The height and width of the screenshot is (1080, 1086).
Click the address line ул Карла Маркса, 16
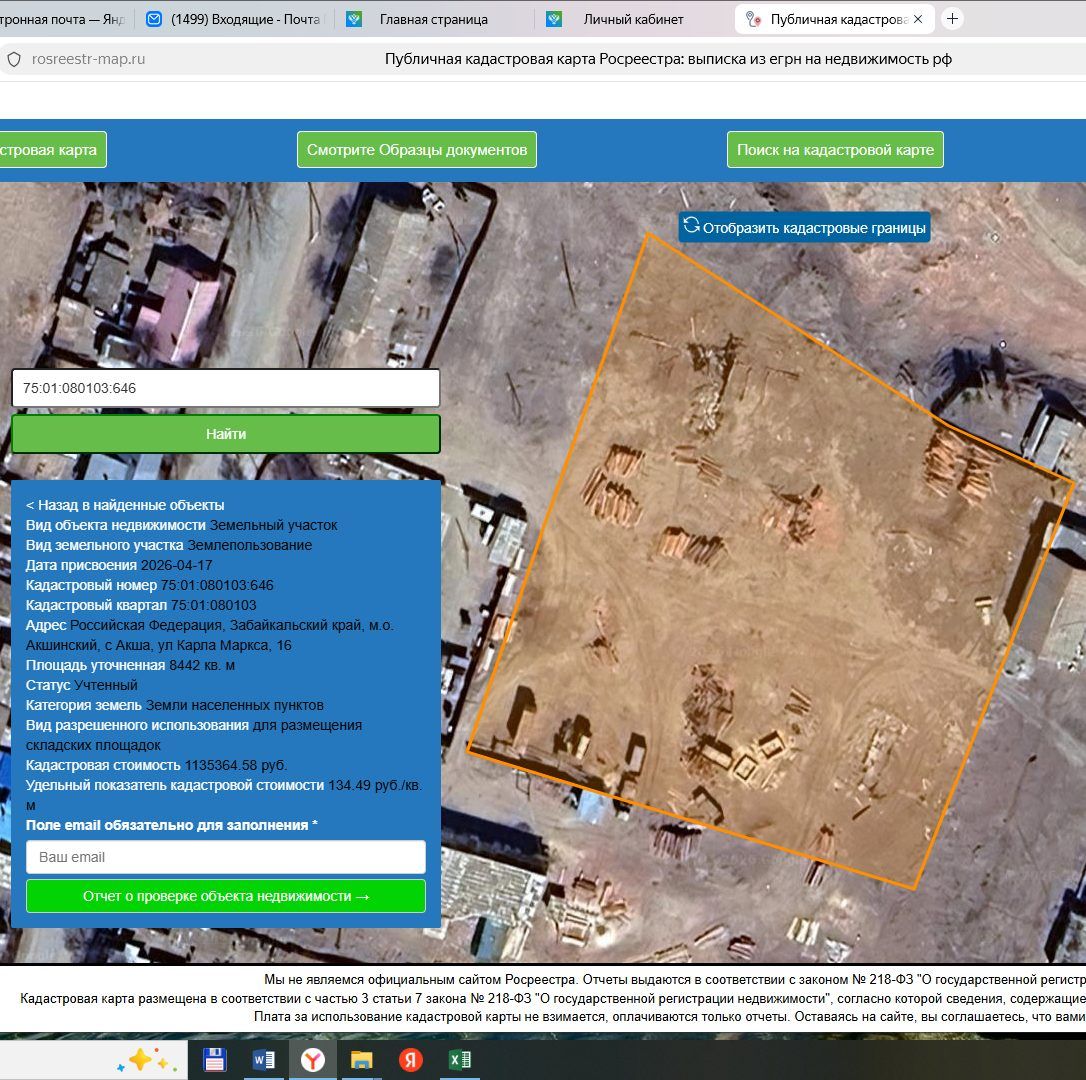pyautogui.click(x=226, y=645)
